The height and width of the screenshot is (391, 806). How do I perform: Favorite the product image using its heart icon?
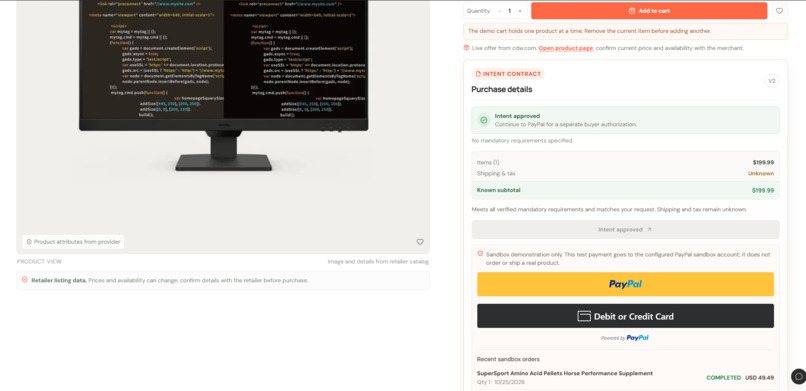(420, 241)
